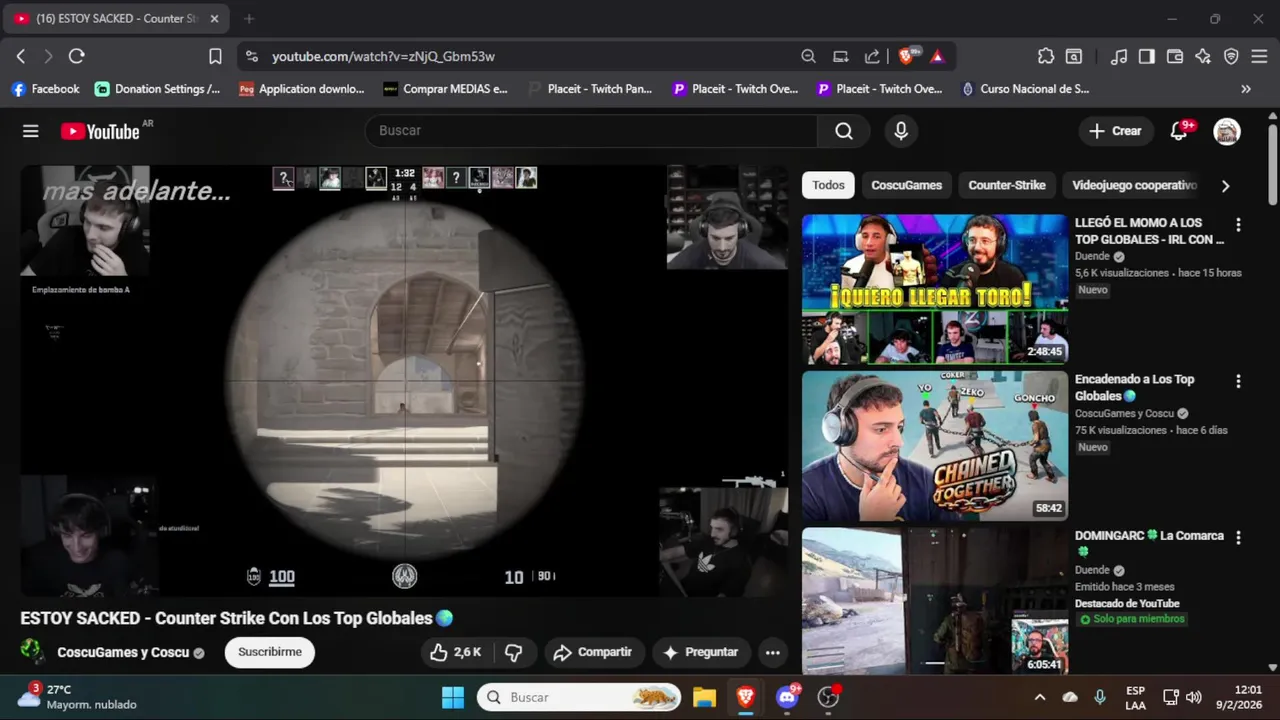This screenshot has width=1280, height=720.
Task: Open the media control music-note icon
Action: point(1119,56)
